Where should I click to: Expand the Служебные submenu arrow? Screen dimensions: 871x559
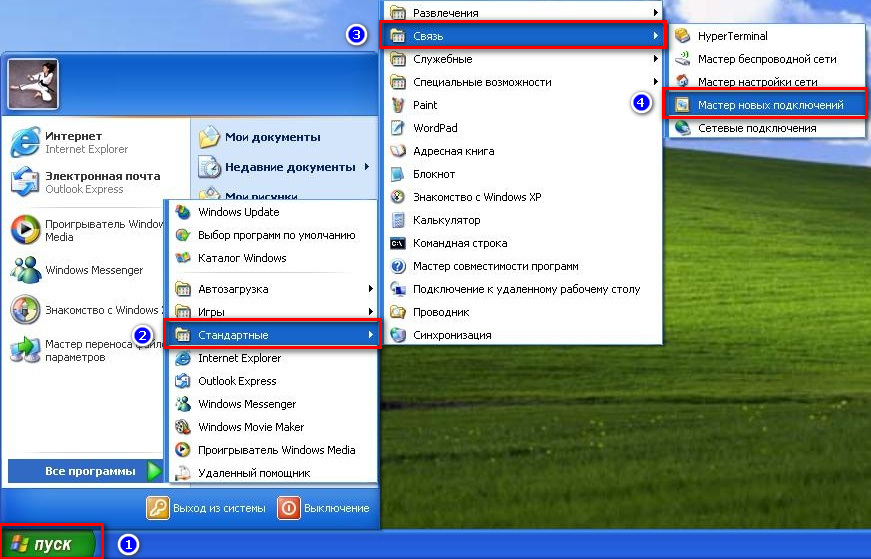[x=655, y=58]
